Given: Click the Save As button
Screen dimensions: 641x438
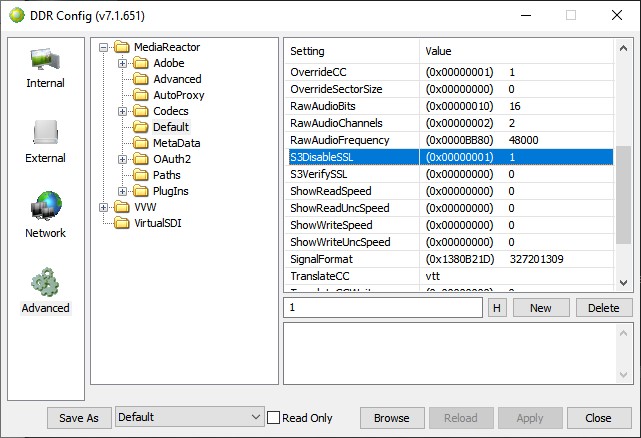Looking at the screenshot, I should coord(79,418).
